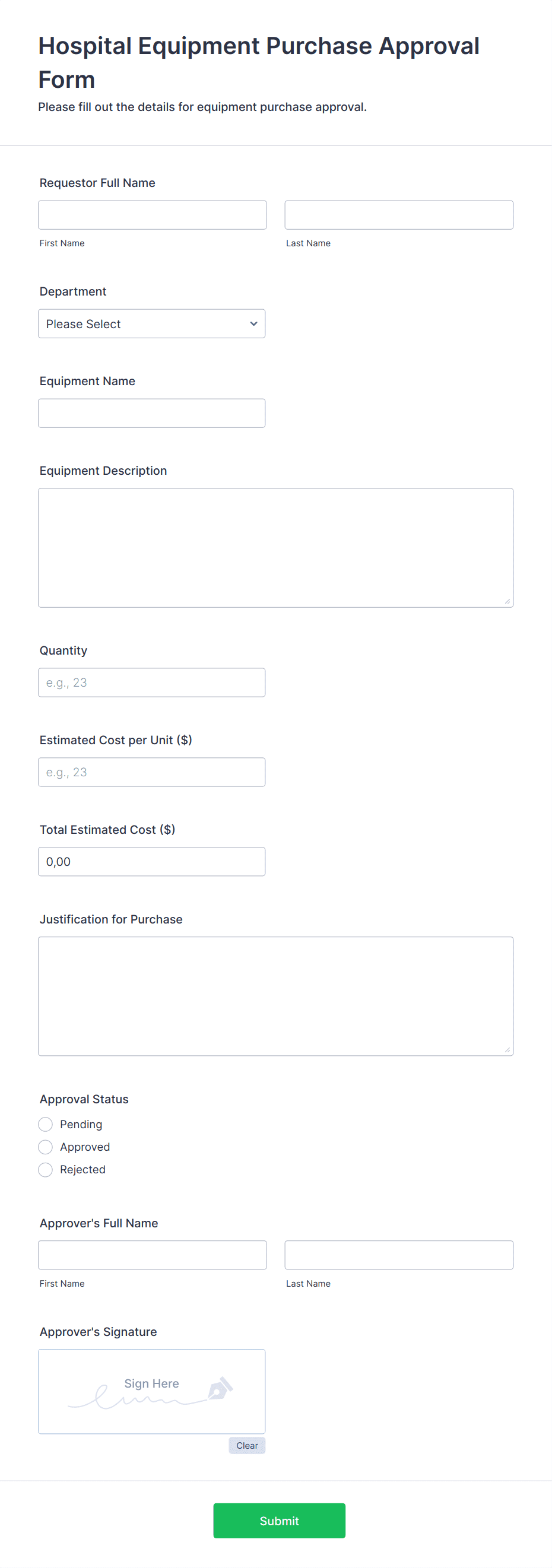Click the Total Estimated Cost field
The image size is (552, 1568).
pyautogui.click(x=151, y=861)
